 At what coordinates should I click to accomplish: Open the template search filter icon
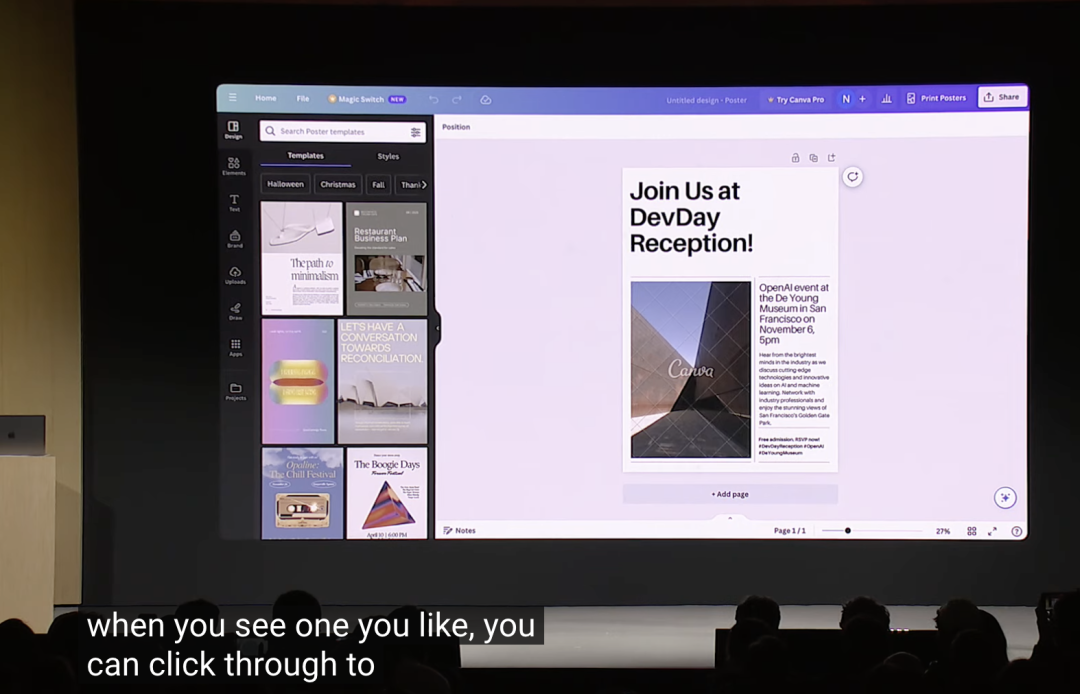pos(415,132)
